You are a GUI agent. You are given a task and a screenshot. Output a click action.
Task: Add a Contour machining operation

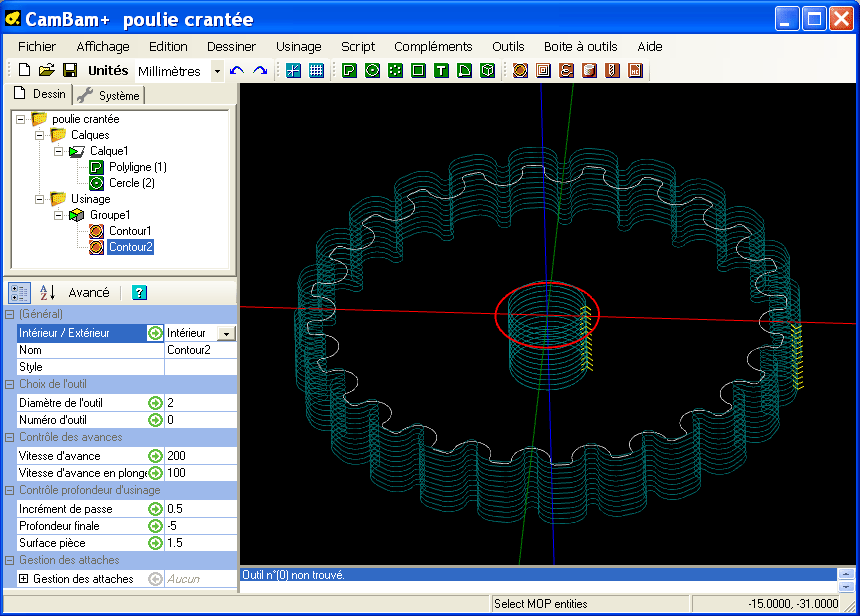[520, 70]
